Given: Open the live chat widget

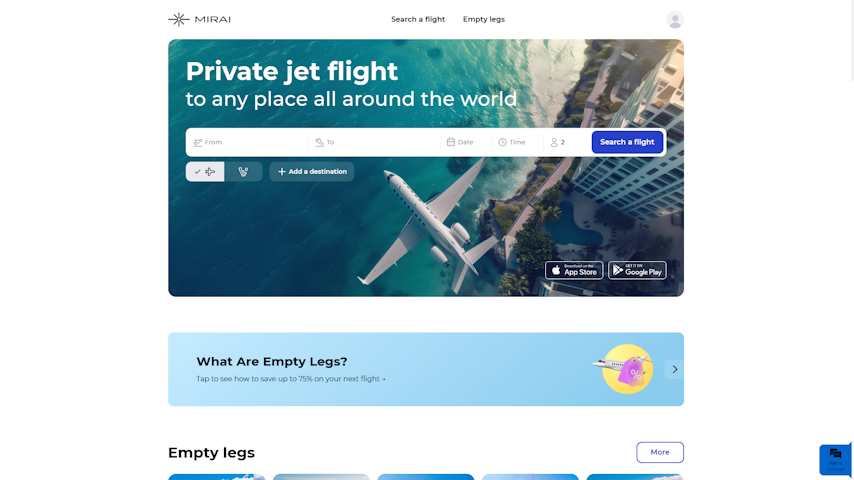Looking at the screenshot, I should click(835, 460).
